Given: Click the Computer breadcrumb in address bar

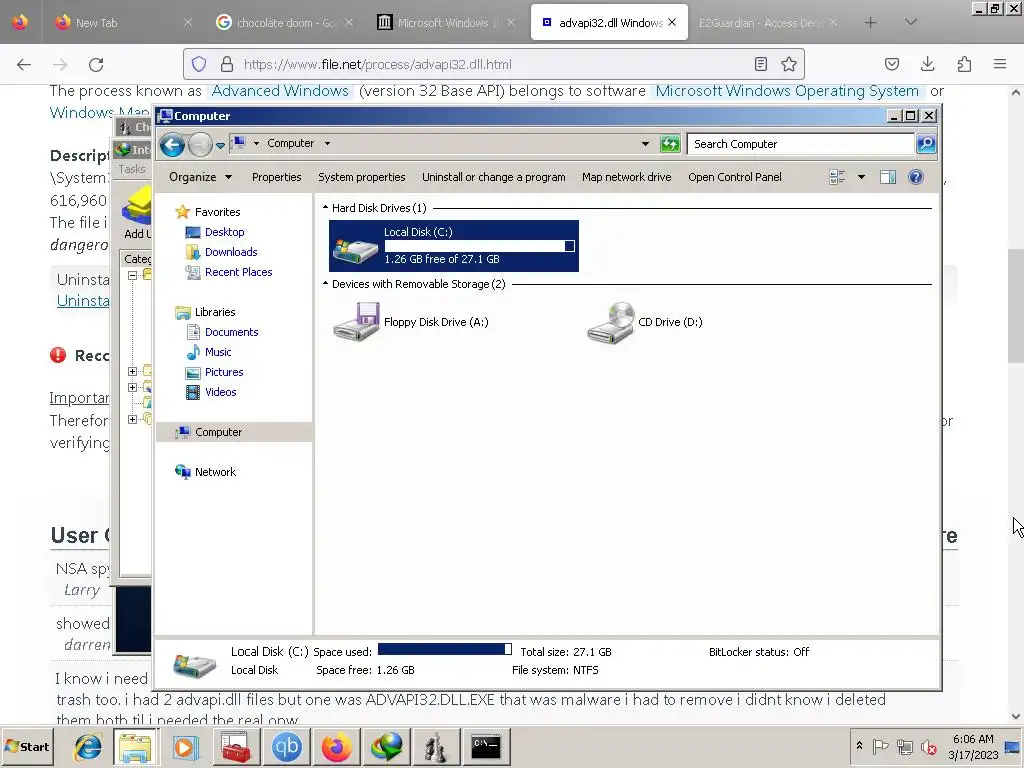Looking at the screenshot, I should click(x=291, y=143).
